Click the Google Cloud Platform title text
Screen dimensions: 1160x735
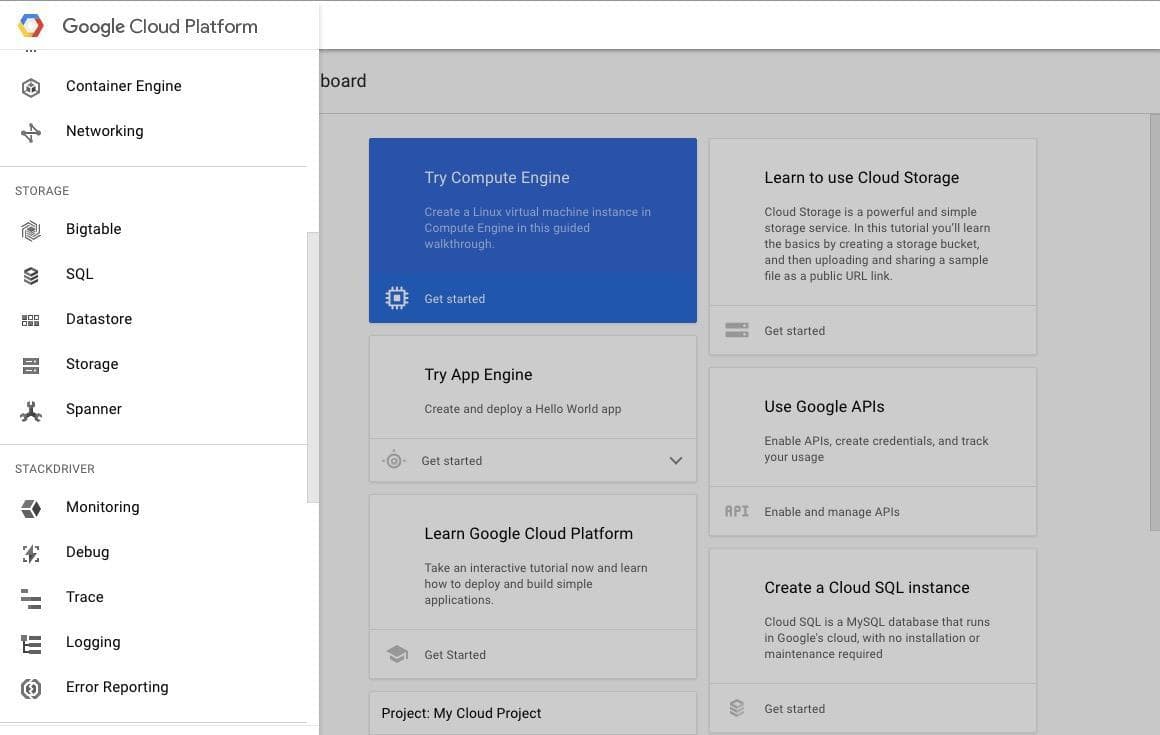pos(160,27)
